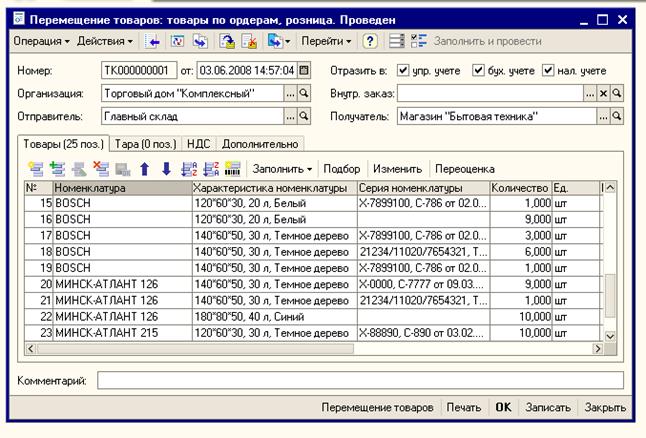Open Отправитель record with magnifier icon

point(304,116)
